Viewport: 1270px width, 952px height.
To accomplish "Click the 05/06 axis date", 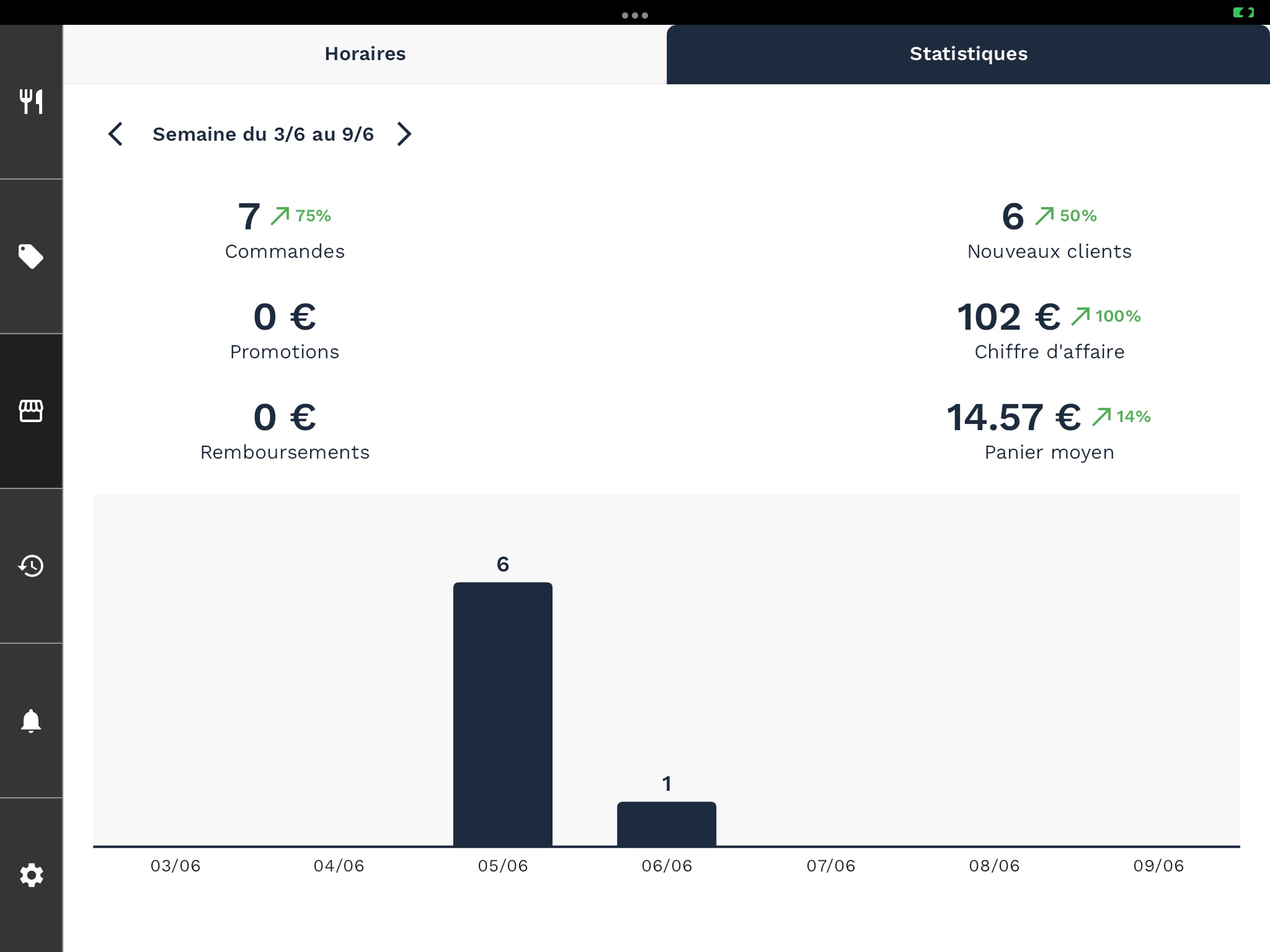I will pyautogui.click(x=503, y=866).
